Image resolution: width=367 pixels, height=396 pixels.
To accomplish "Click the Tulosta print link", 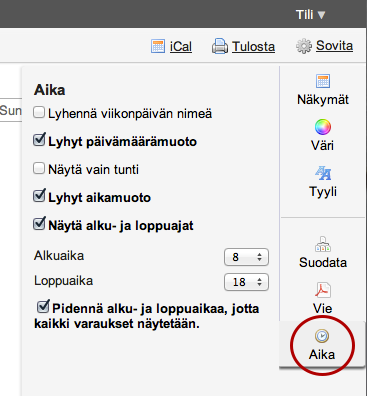I will point(253,46).
